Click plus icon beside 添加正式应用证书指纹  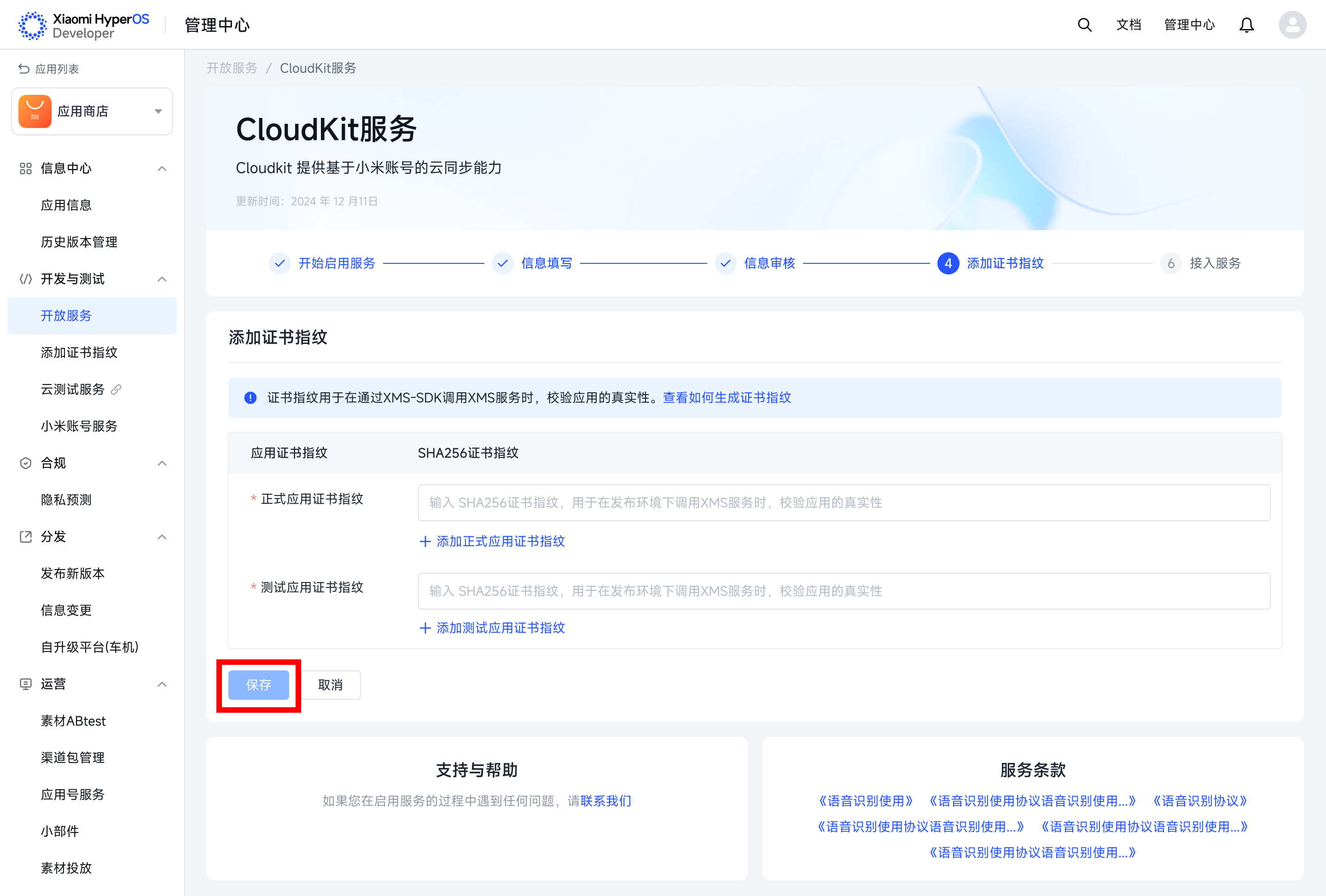point(425,541)
